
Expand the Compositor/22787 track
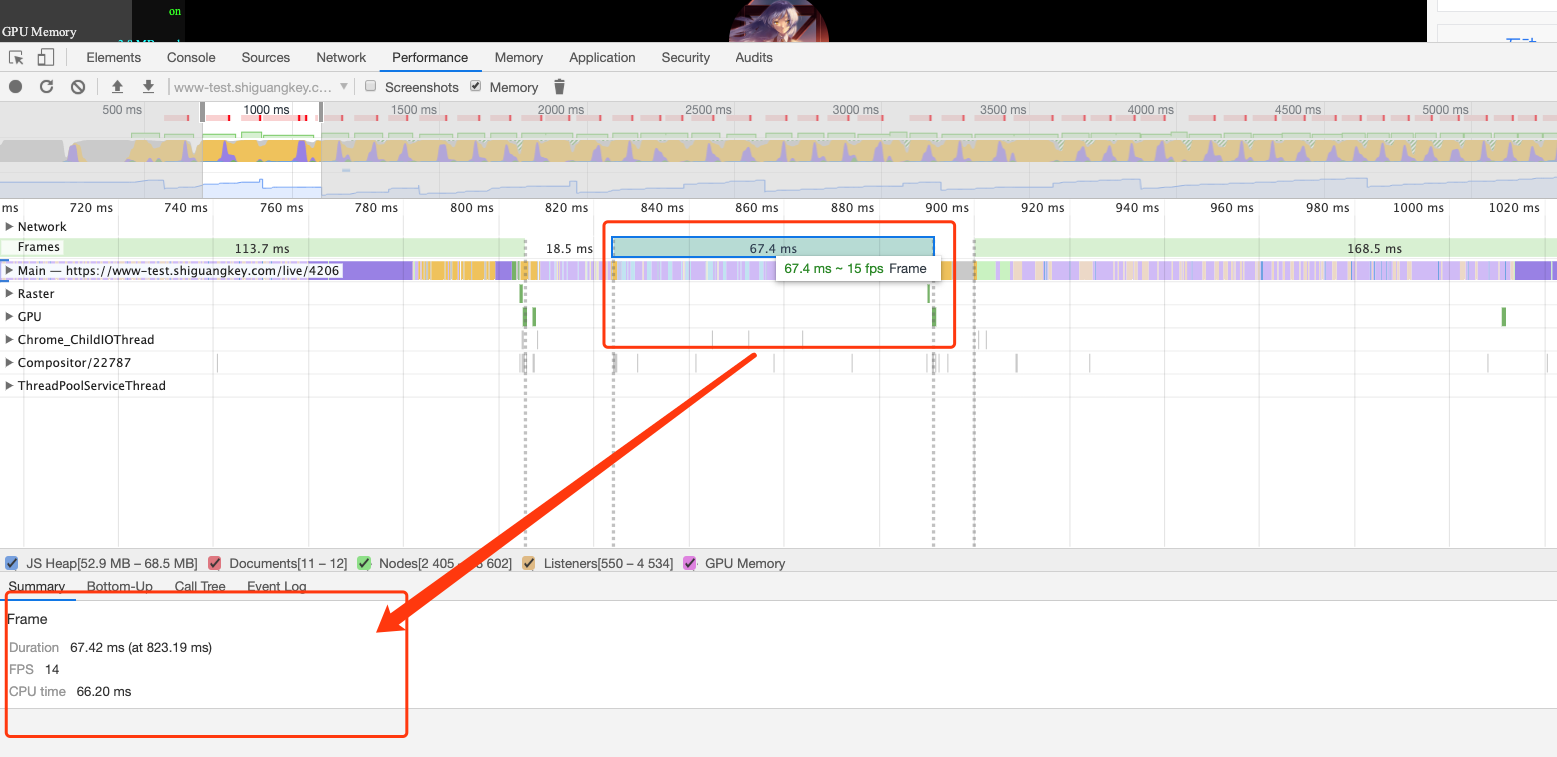[x=10, y=363]
